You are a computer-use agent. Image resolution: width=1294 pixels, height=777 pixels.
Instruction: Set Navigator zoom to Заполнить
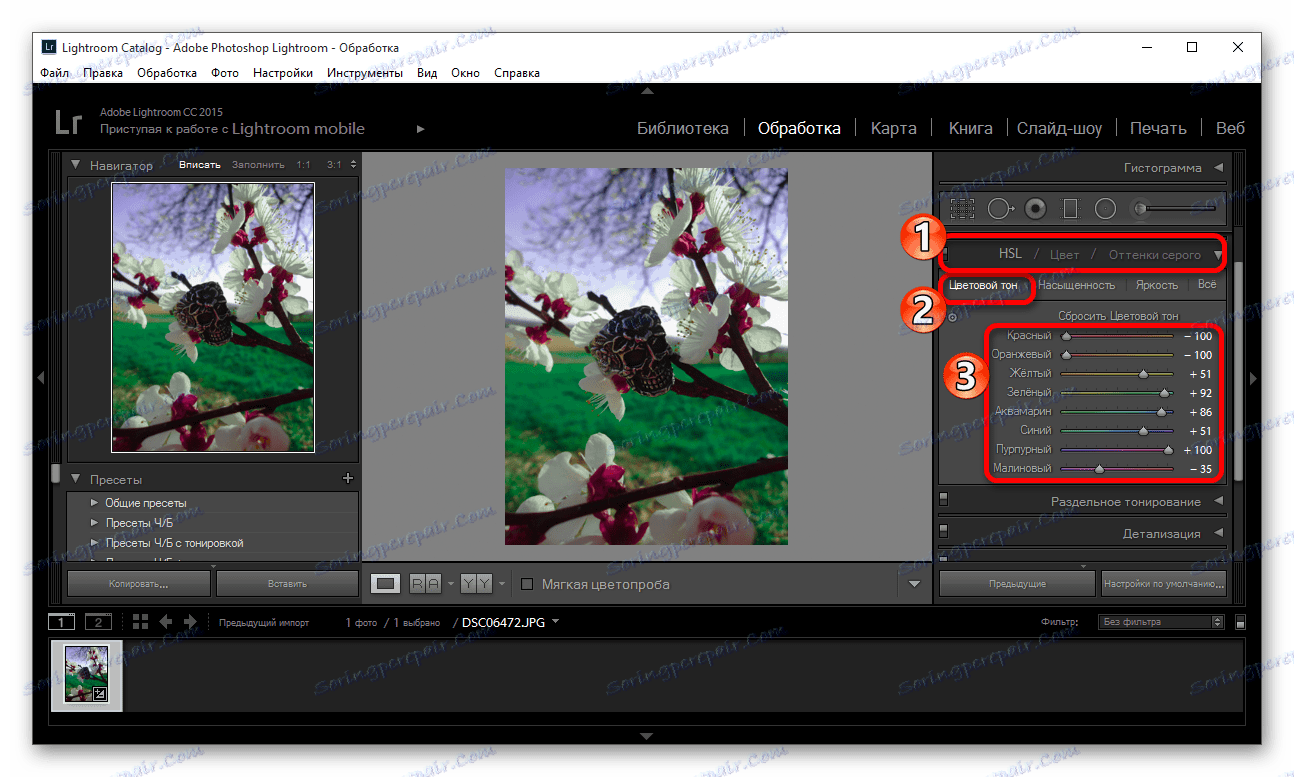(x=258, y=164)
